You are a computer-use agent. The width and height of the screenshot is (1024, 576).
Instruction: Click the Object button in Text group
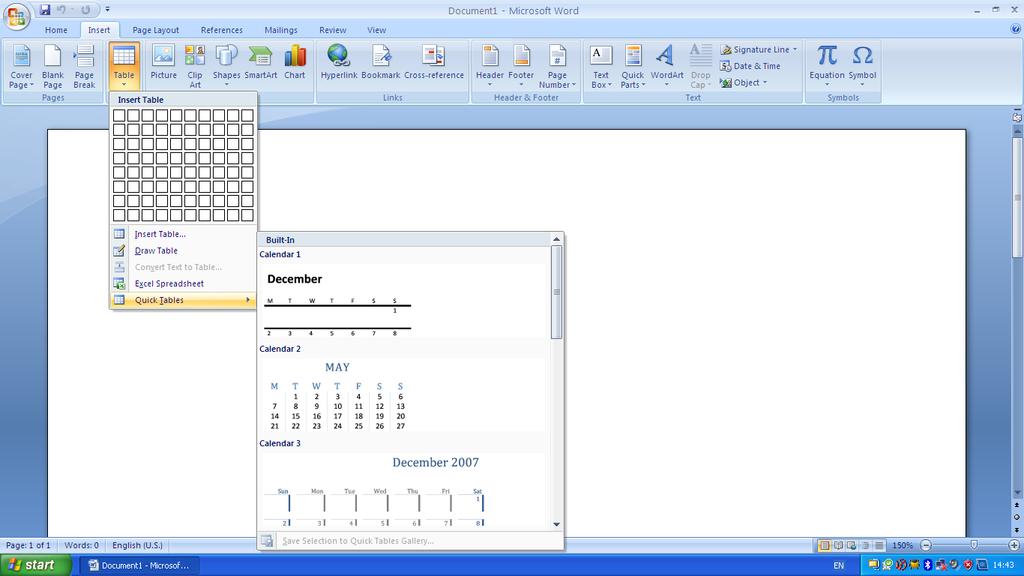tap(744, 83)
